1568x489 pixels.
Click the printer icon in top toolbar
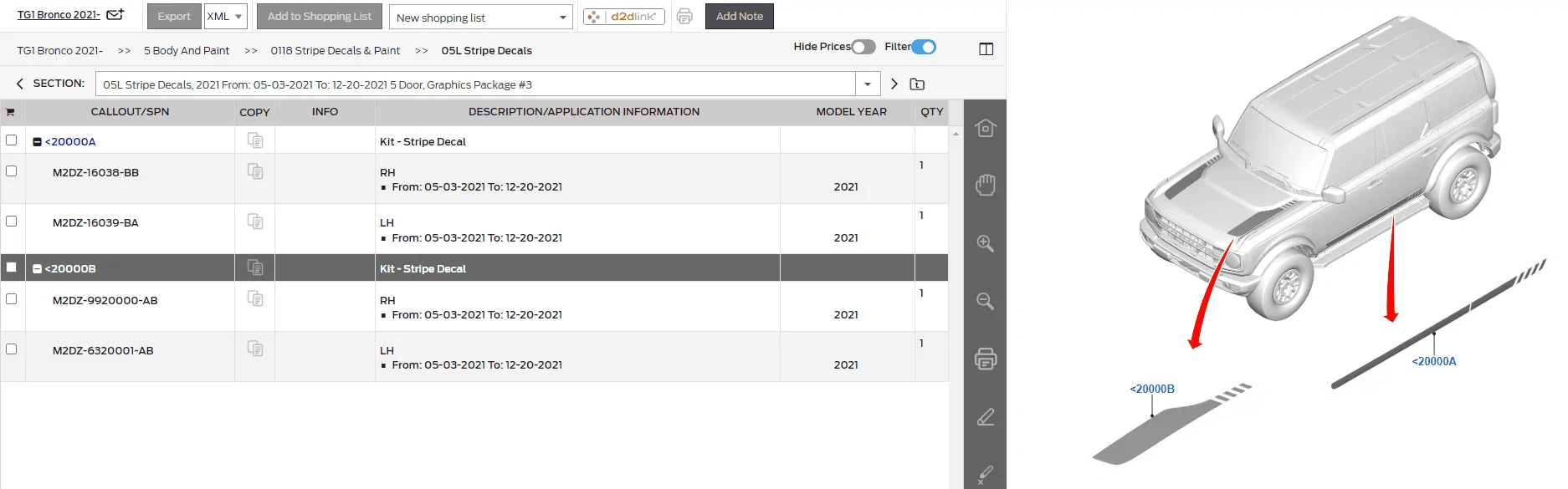pyautogui.click(x=684, y=17)
